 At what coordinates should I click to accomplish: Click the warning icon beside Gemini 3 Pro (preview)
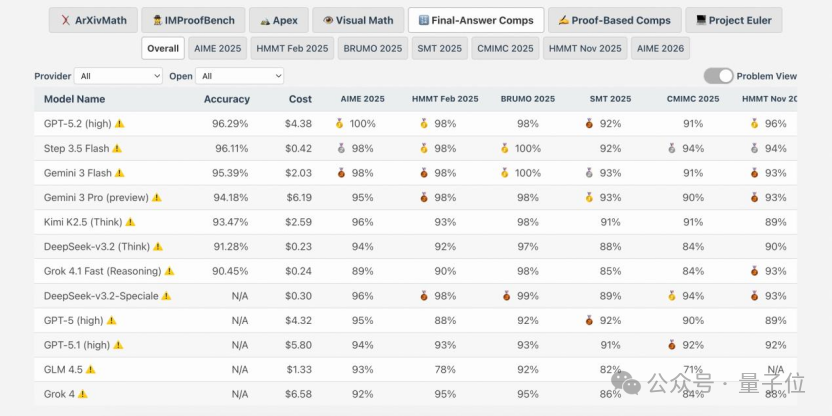[x=157, y=197]
